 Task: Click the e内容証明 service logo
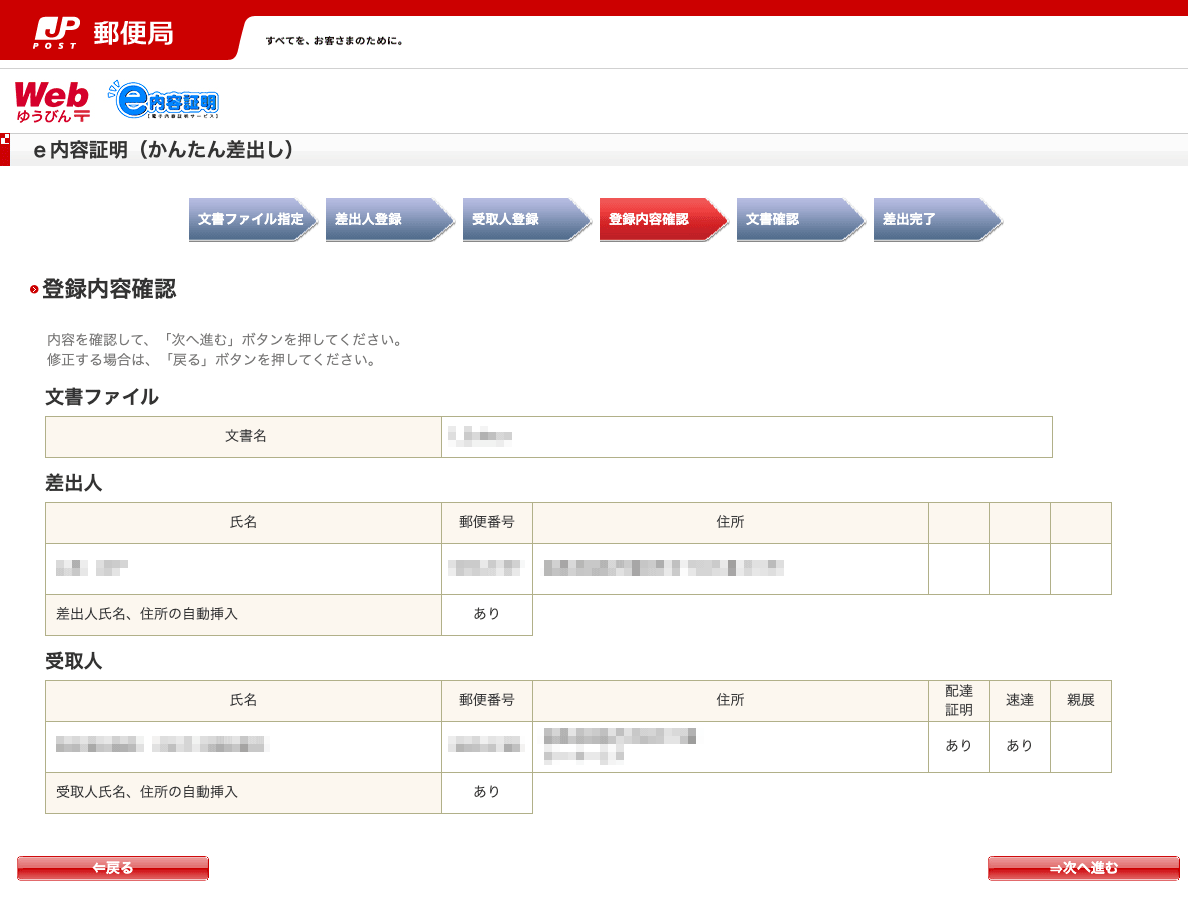point(164,100)
